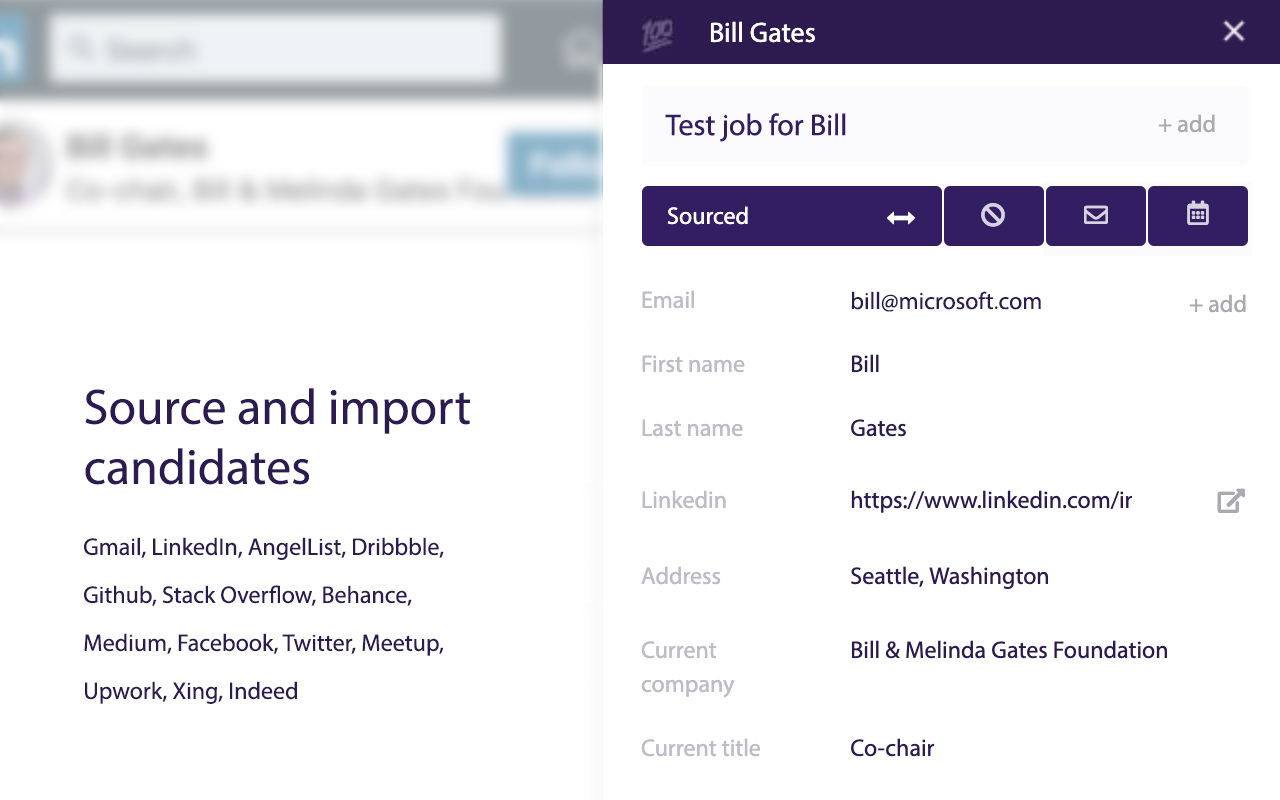This screenshot has width=1280, height=800.
Task: Click the blurred blue button on background profile
Action: pyautogui.click(x=555, y=163)
